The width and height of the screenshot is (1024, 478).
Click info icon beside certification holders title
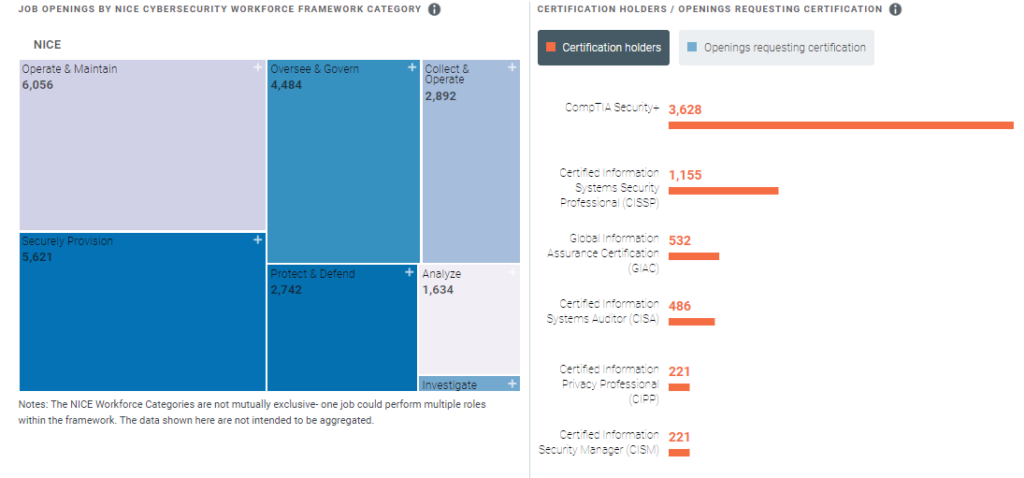coord(895,10)
